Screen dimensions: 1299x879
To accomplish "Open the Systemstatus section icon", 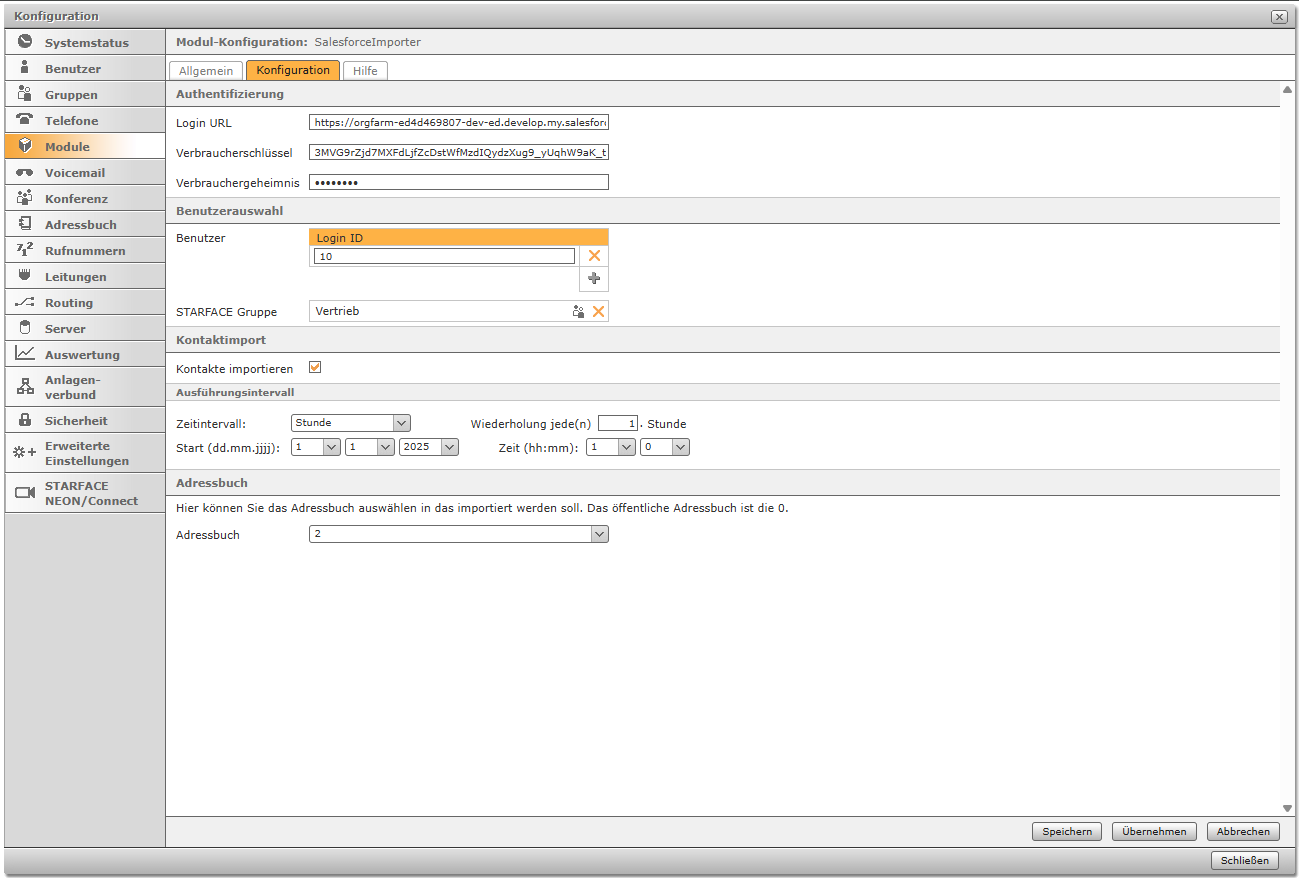I will click(x=25, y=43).
